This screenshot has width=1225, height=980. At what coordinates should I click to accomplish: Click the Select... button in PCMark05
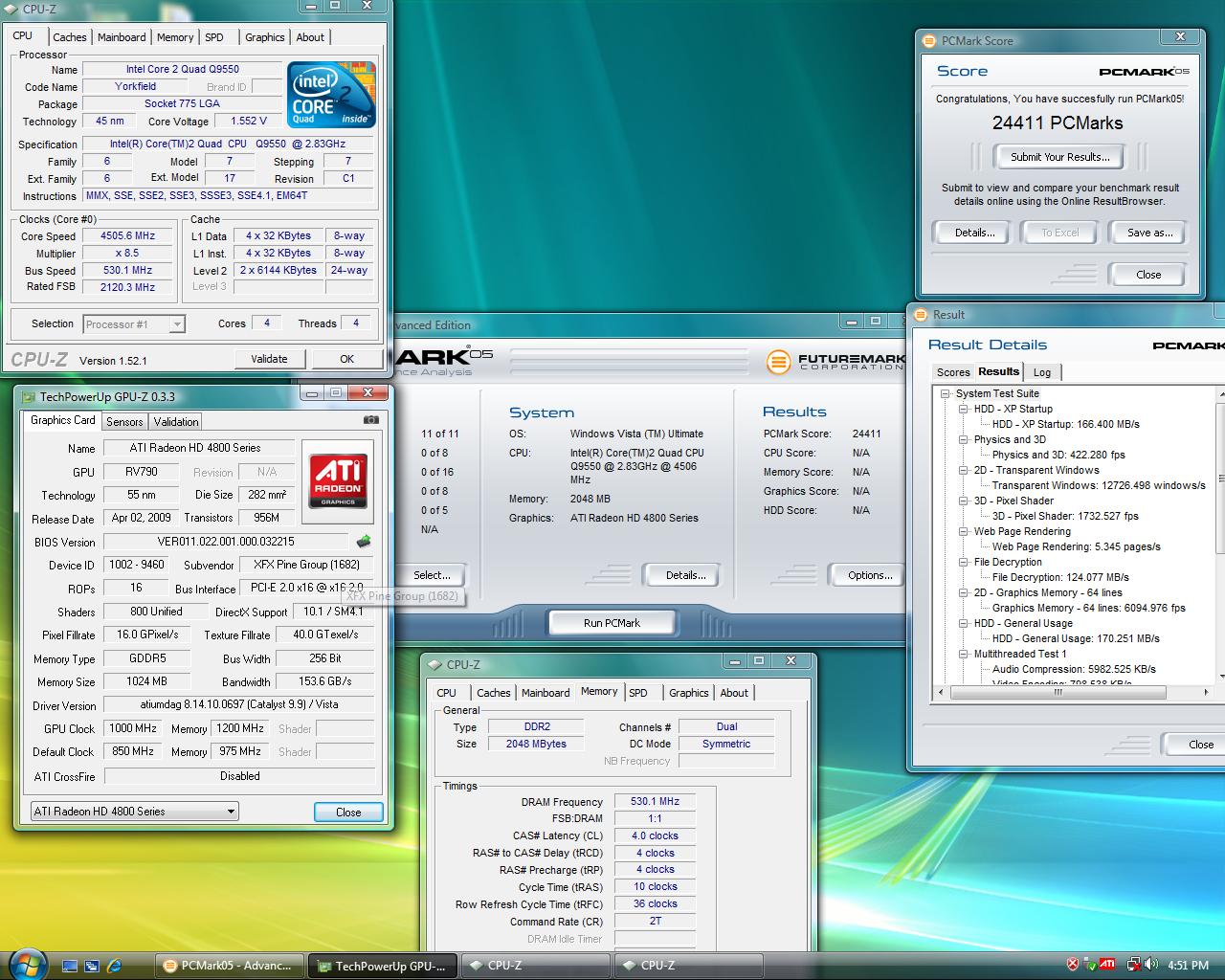coord(431,575)
